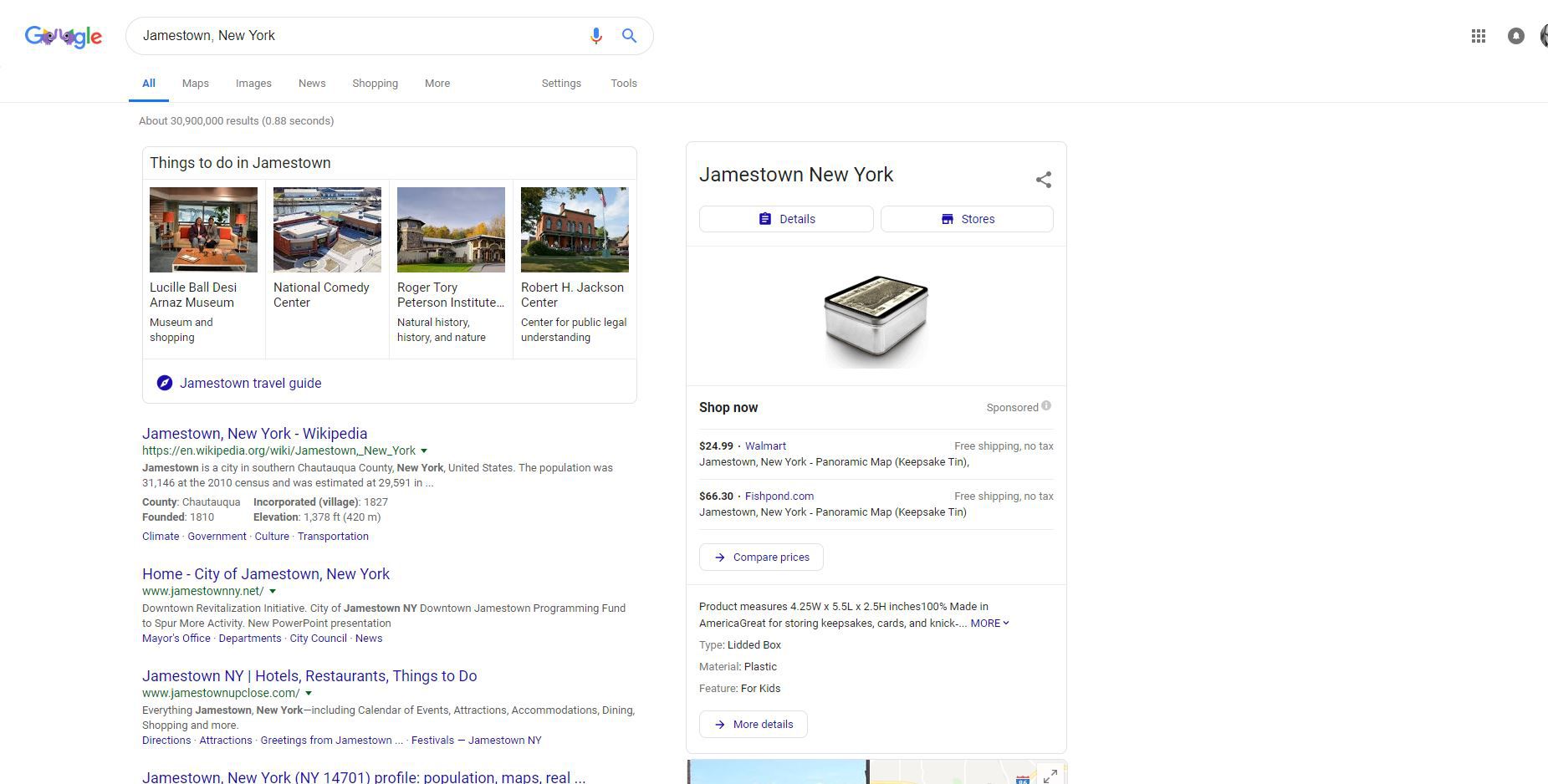Viewport: 1548px width, 784px height.
Task: Click the $24.99 Walmart price
Action: pyautogui.click(x=716, y=446)
